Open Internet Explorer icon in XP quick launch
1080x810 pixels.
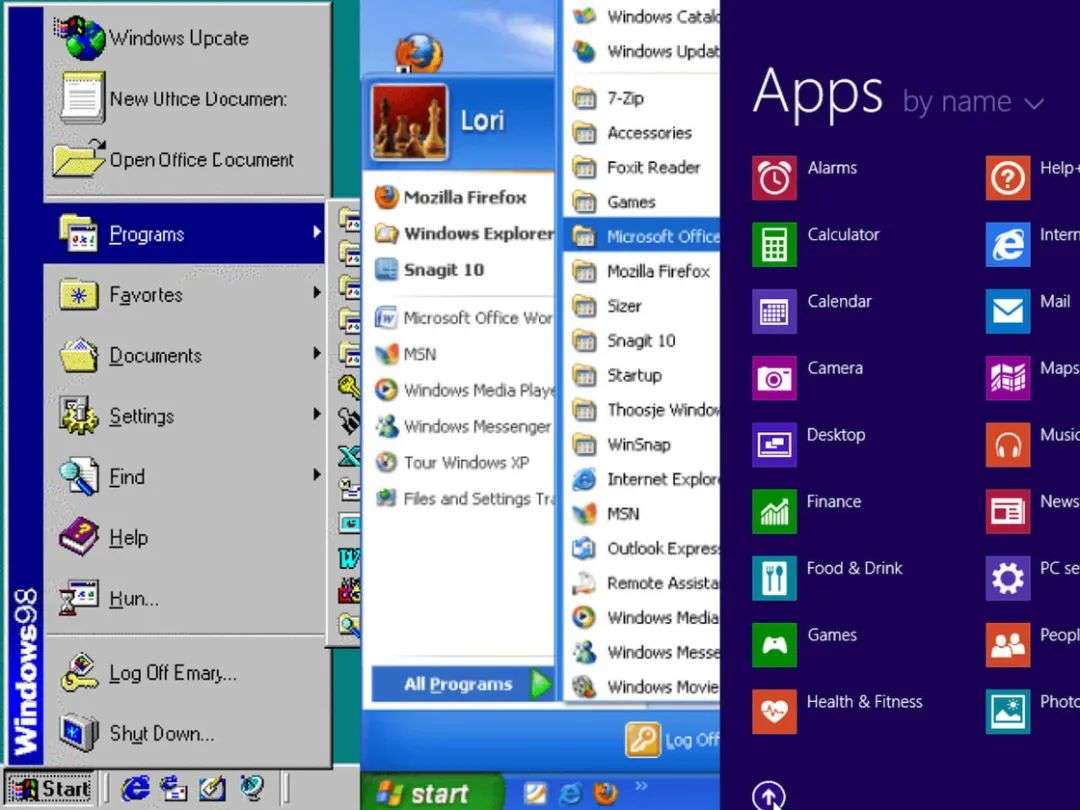click(x=570, y=793)
